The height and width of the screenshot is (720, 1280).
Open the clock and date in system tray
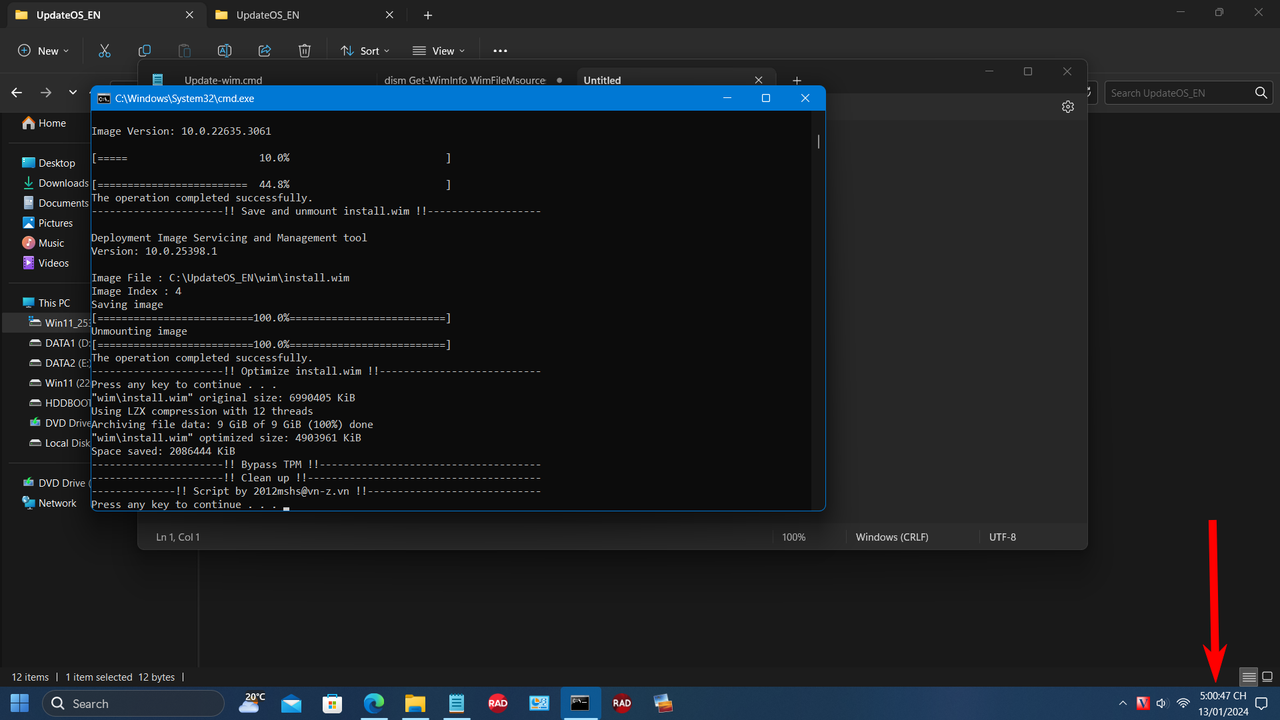tap(1223, 704)
